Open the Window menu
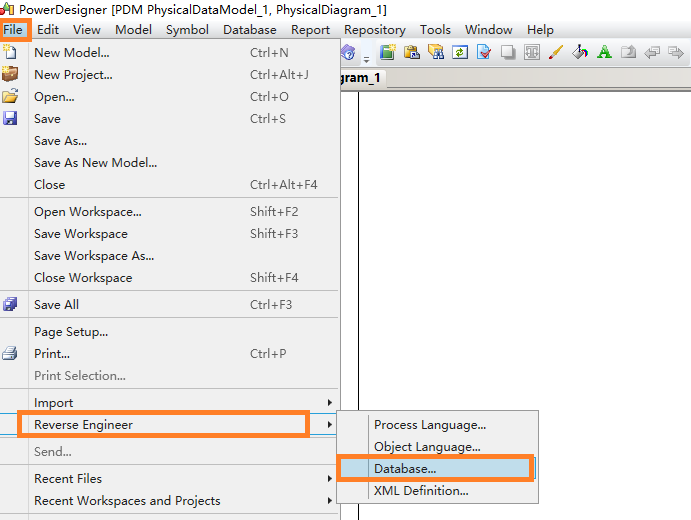This screenshot has width=691, height=520. pyautogui.click(x=488, y=30)
